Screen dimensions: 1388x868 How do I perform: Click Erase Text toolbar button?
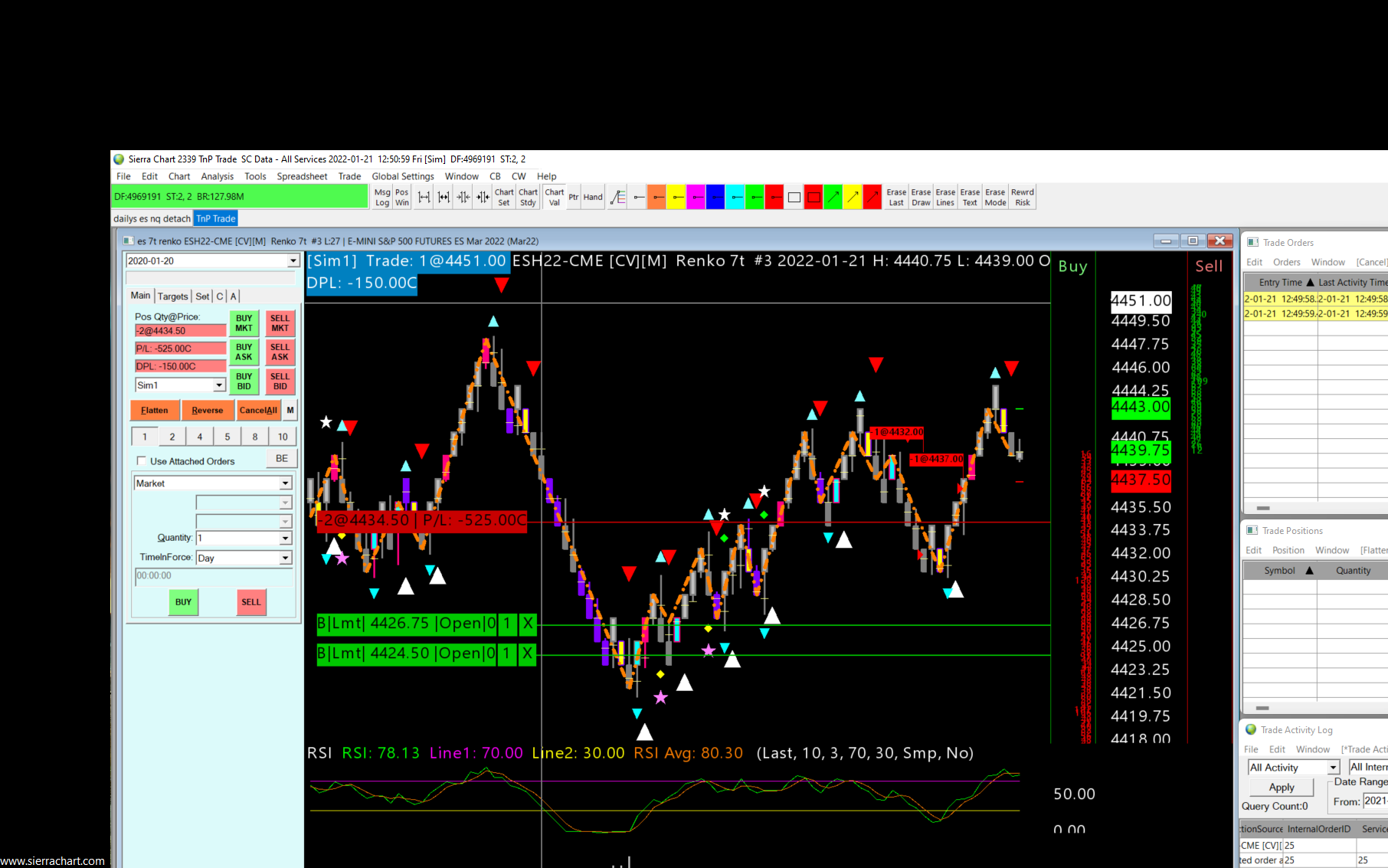(x=970, y=197)
